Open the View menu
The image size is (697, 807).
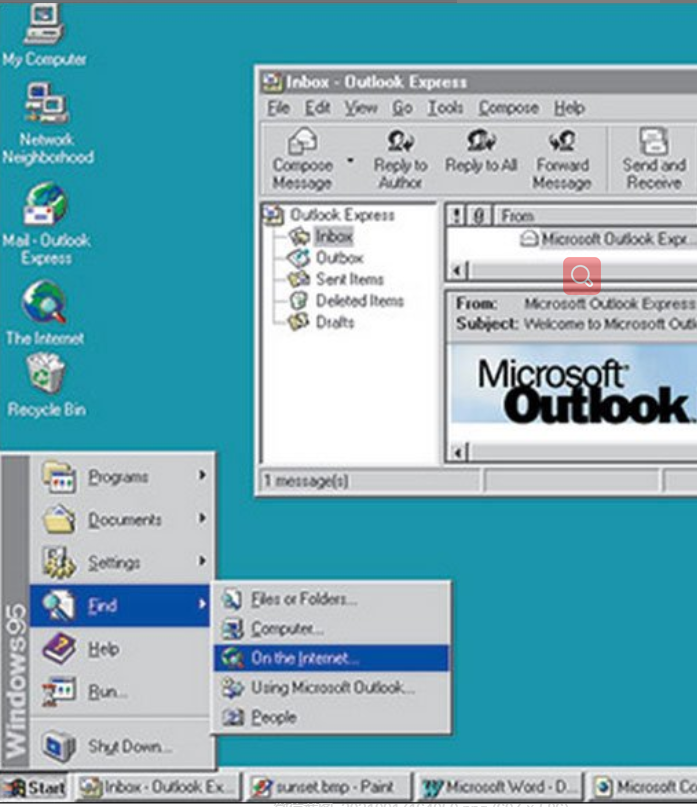361,108
